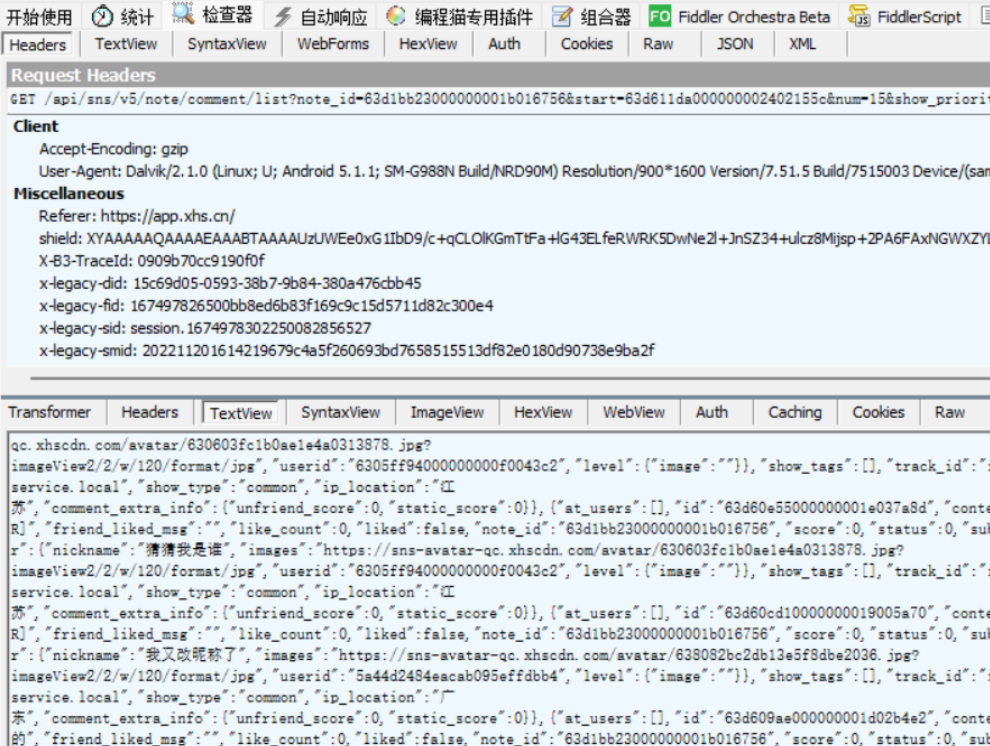Select the response WebView tab
The height and width of the screenshot is (746, 990).
tap(635, 412)
